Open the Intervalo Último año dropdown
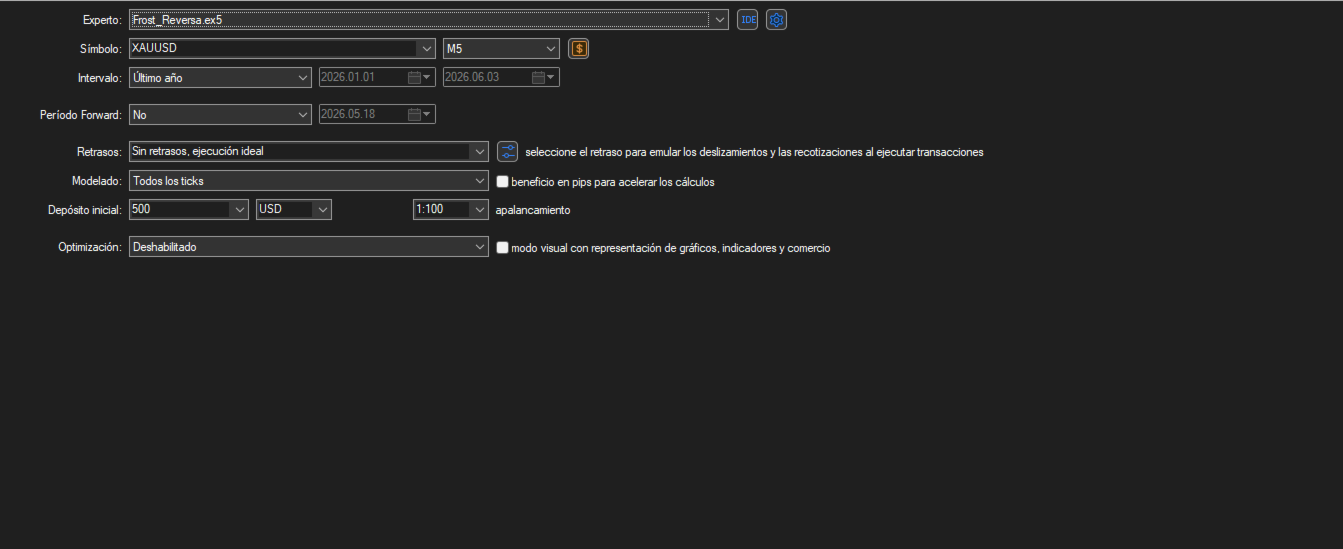Image resolution: width=1343 pixels, height=549 pixels. [x=304, y=77]
